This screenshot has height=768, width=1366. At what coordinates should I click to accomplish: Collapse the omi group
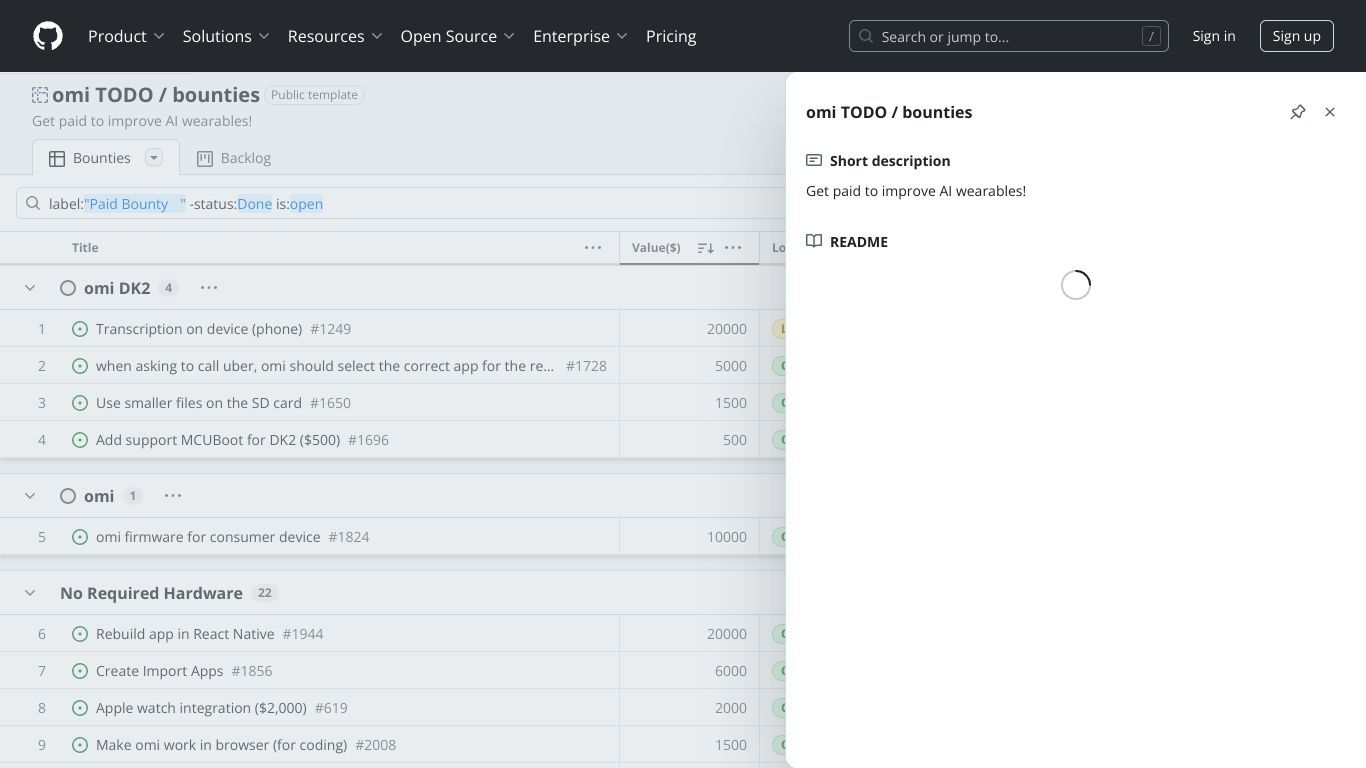pos(30,496)
